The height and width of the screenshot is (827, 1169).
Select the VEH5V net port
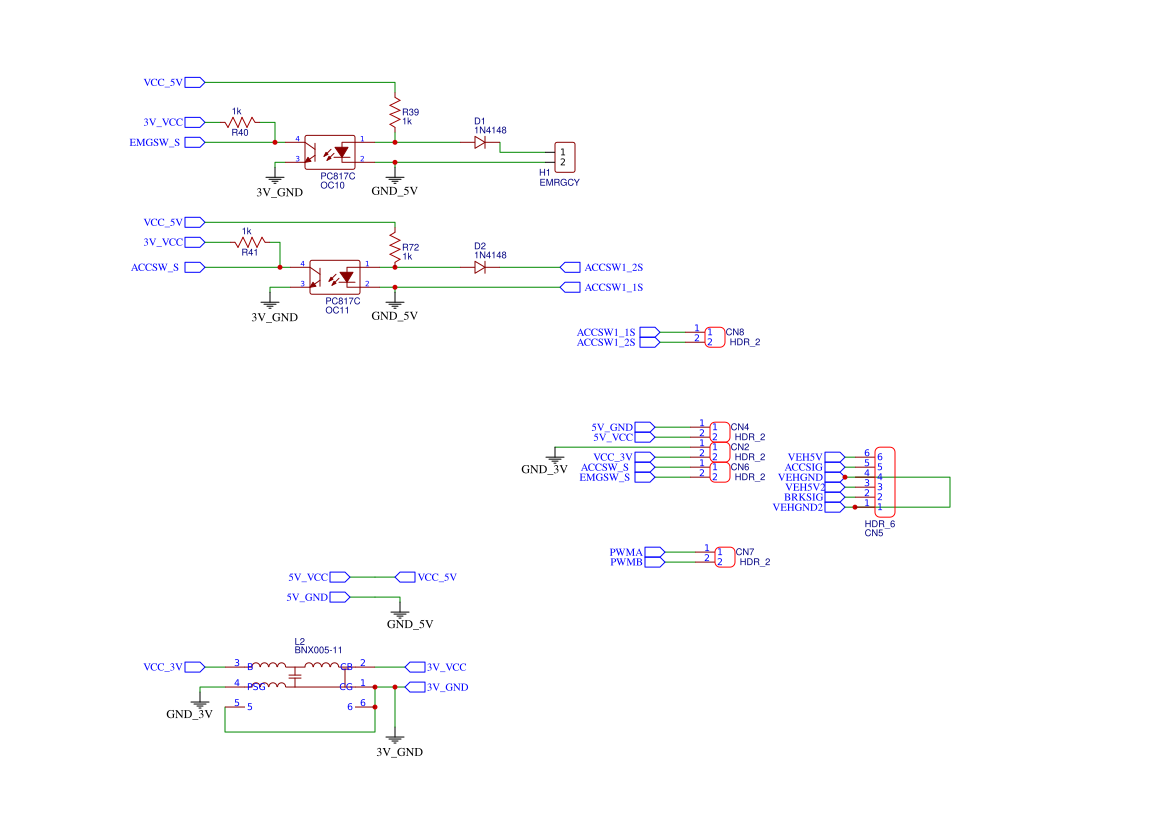(x=834, y=457)
